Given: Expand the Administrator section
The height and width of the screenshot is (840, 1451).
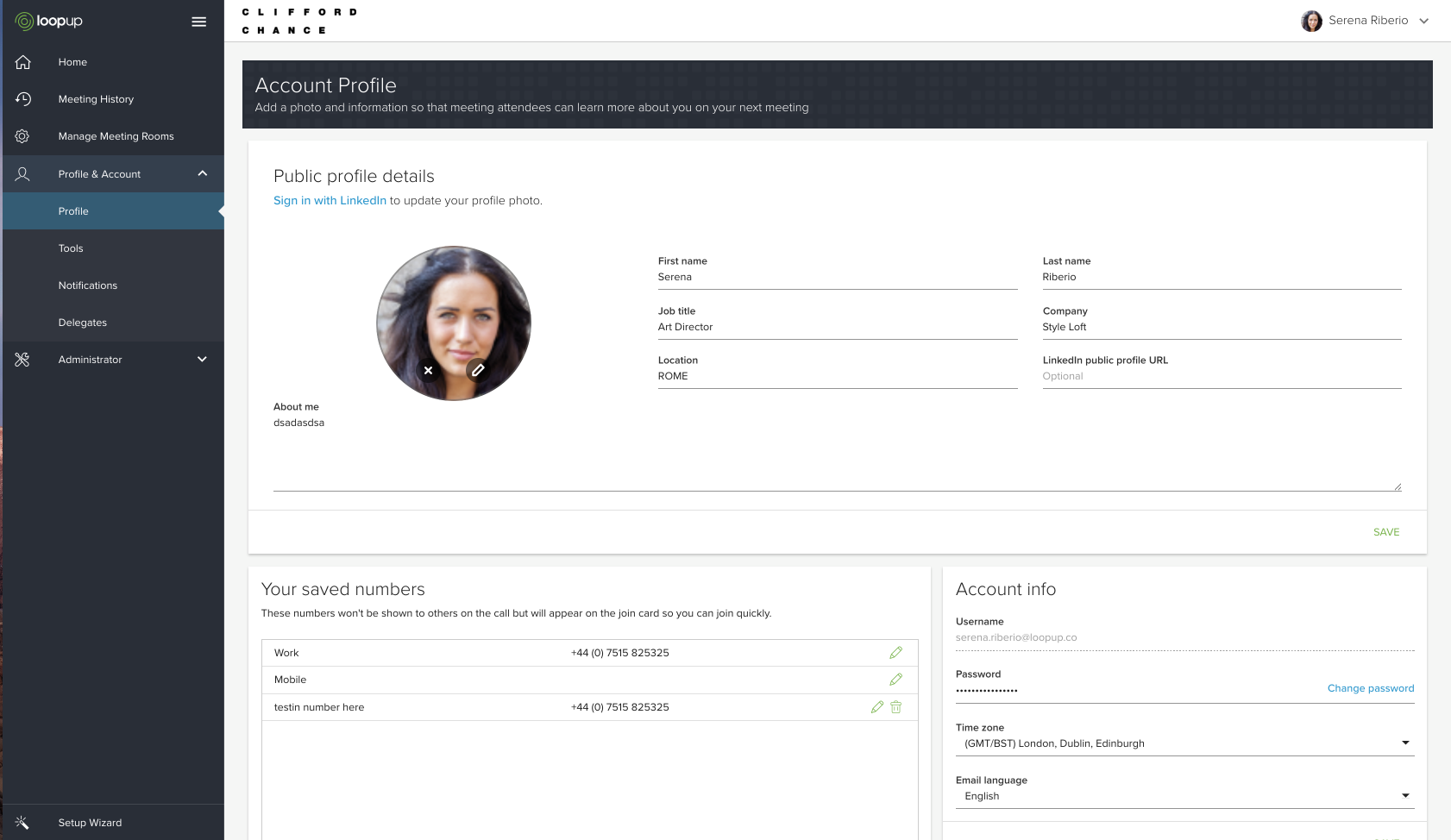Looking at the screenshot, I should [203, 360].
